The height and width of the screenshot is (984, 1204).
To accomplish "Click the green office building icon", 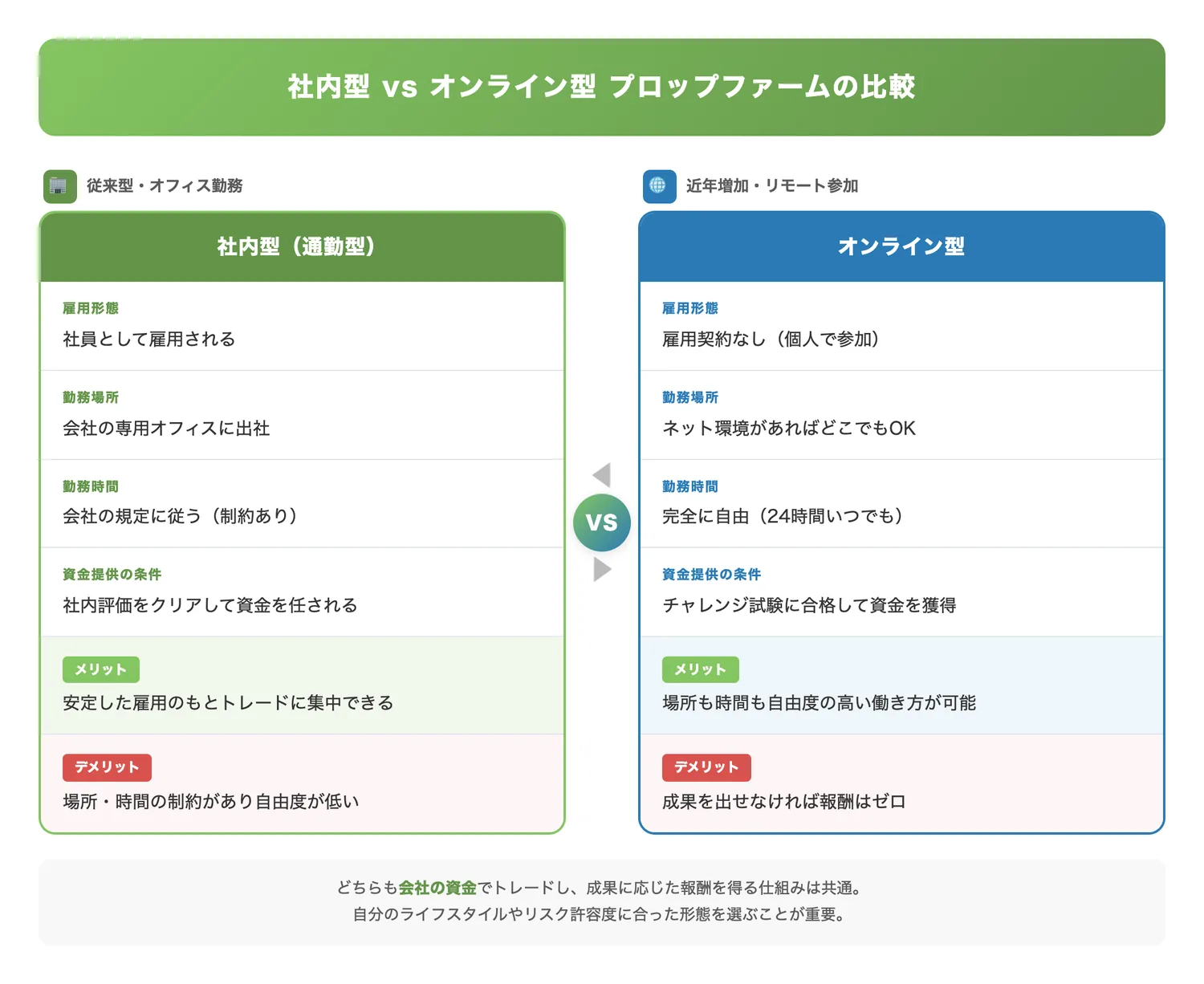I will [x=60, y=186].
